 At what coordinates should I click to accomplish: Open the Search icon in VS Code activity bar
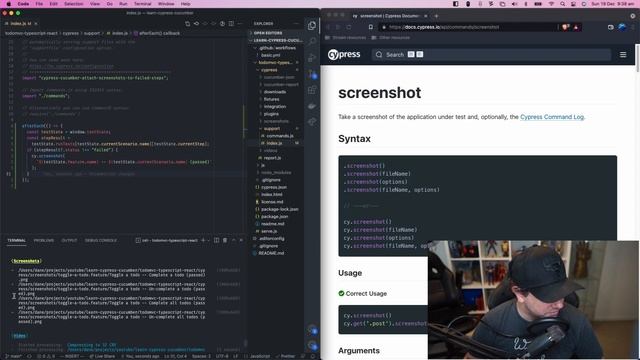(312, 41)
